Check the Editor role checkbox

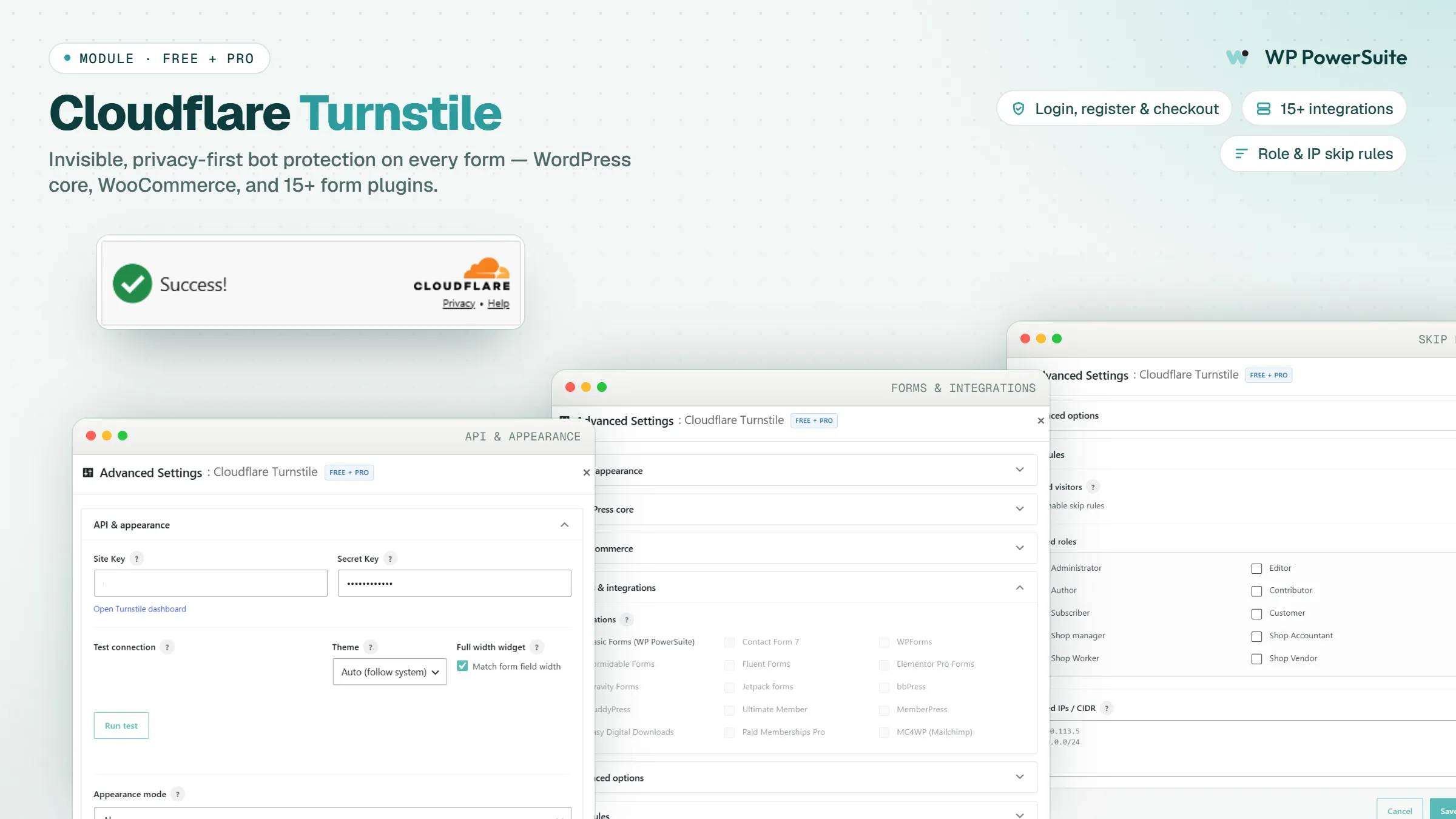pyautogui.click(x=1256, y=568)
